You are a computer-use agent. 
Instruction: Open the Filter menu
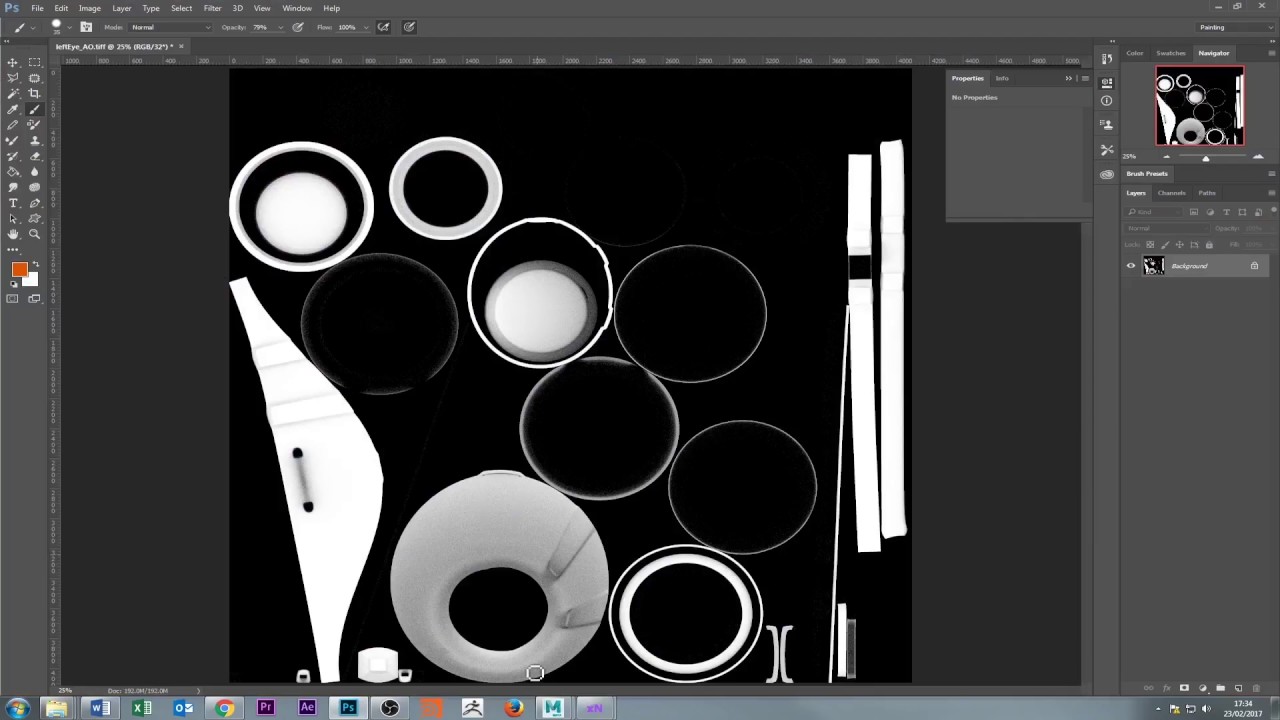click(213, 8)
